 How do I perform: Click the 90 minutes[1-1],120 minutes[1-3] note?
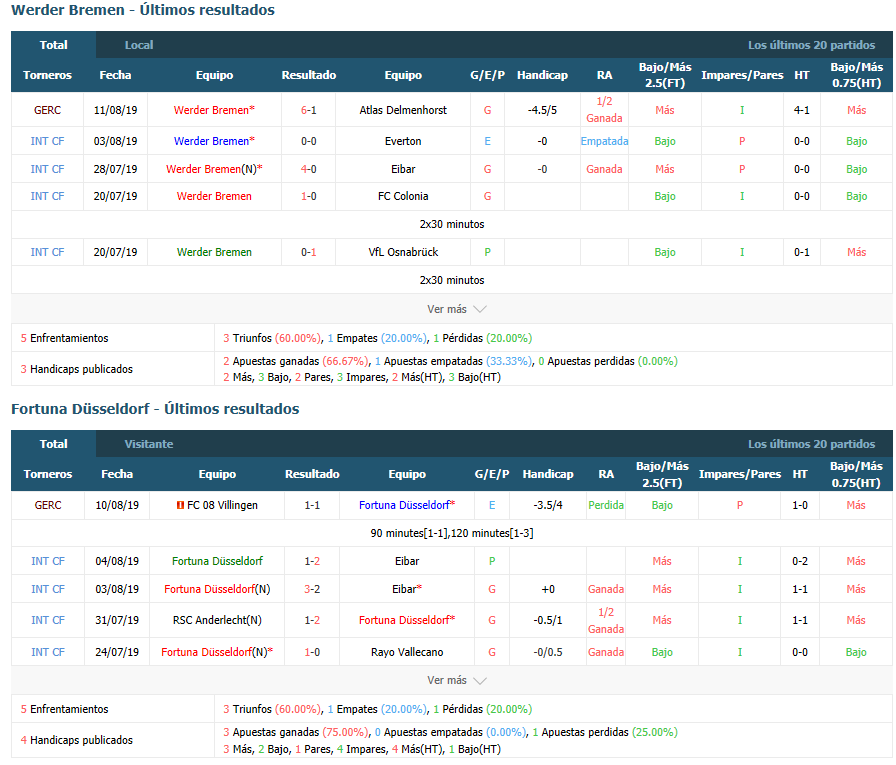point(451,533)
